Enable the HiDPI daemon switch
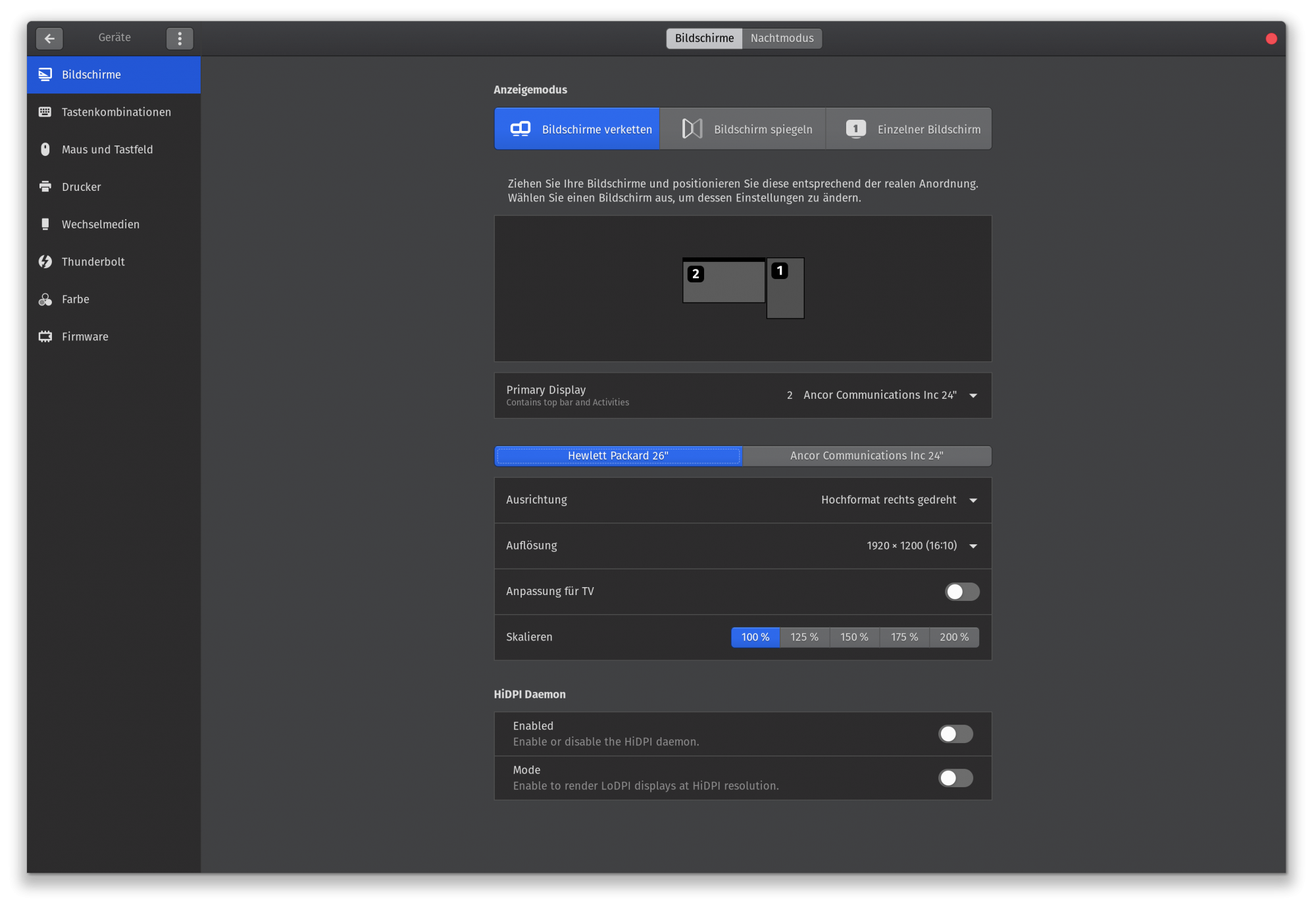The width and height of the screenshot is (1316, 909). 955,734
